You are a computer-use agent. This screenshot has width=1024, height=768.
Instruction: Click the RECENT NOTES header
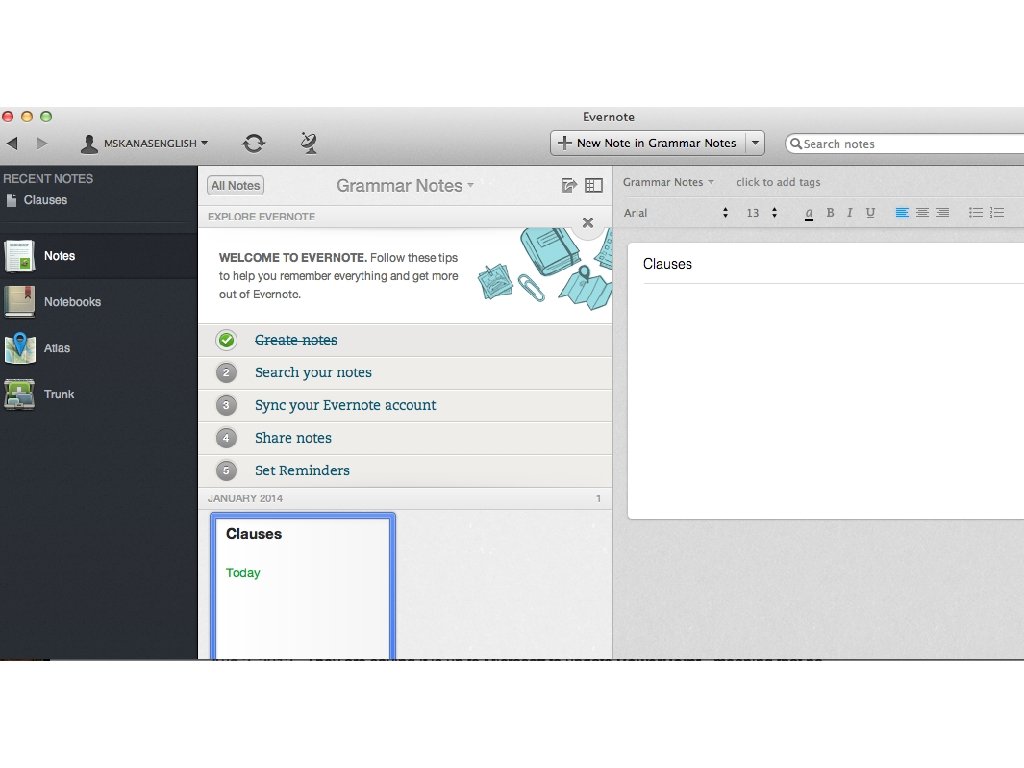click(x=48, y=178)
